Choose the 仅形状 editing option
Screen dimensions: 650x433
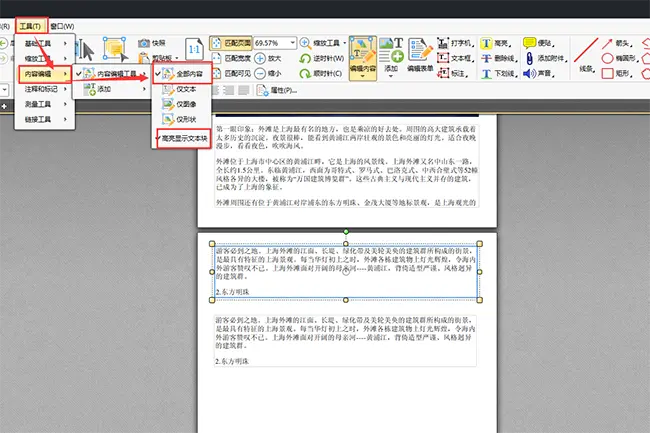(182, 119)
